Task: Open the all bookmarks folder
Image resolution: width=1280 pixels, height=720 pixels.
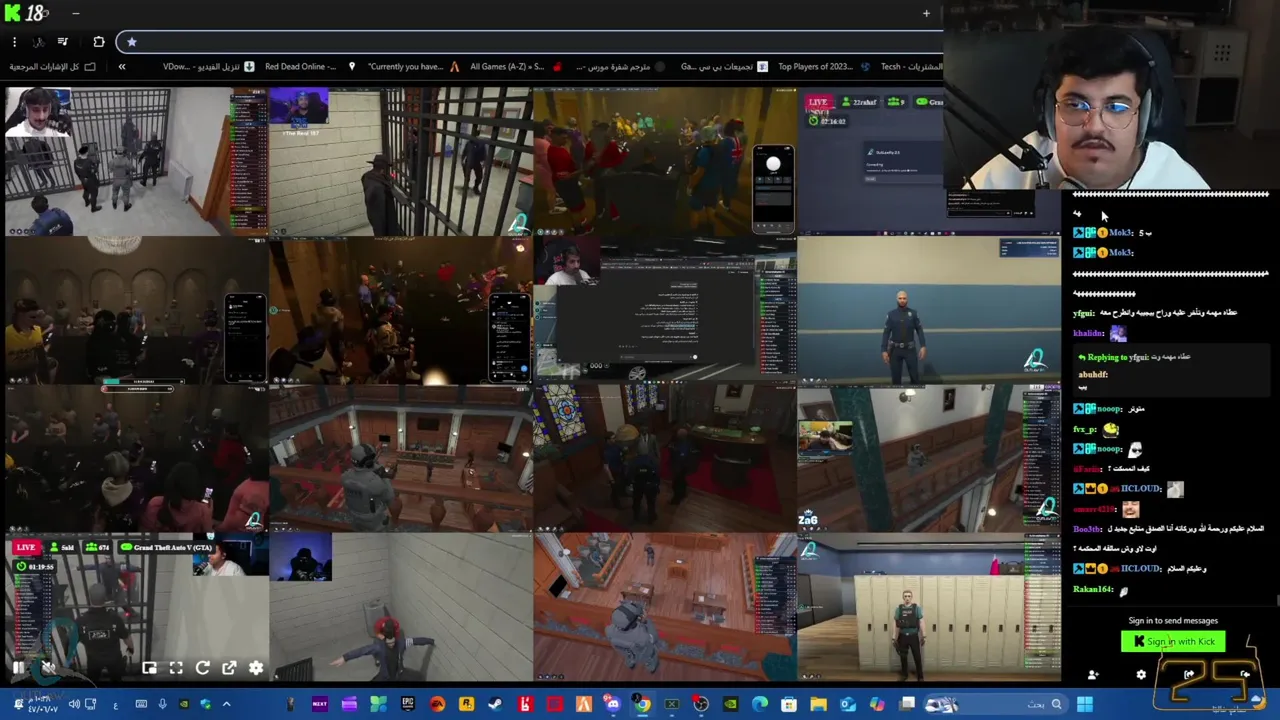Action: (52, 67)
